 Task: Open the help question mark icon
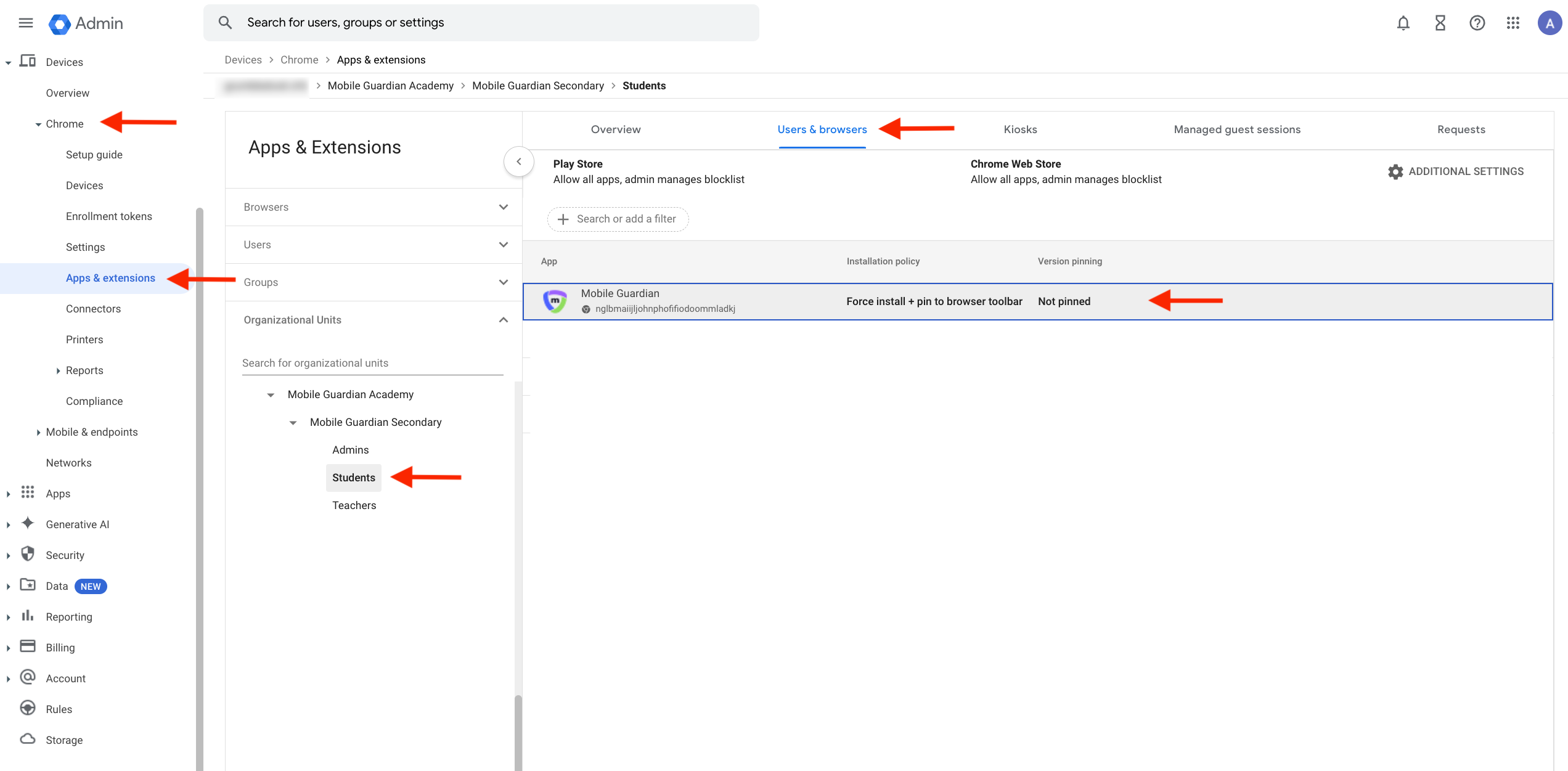[1477, 23]
